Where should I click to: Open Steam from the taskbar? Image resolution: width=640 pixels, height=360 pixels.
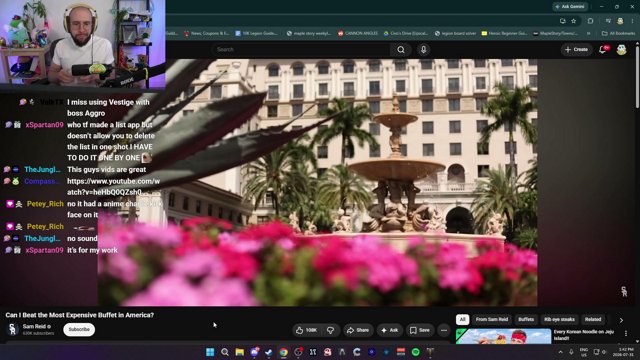[x=269, y=352]
